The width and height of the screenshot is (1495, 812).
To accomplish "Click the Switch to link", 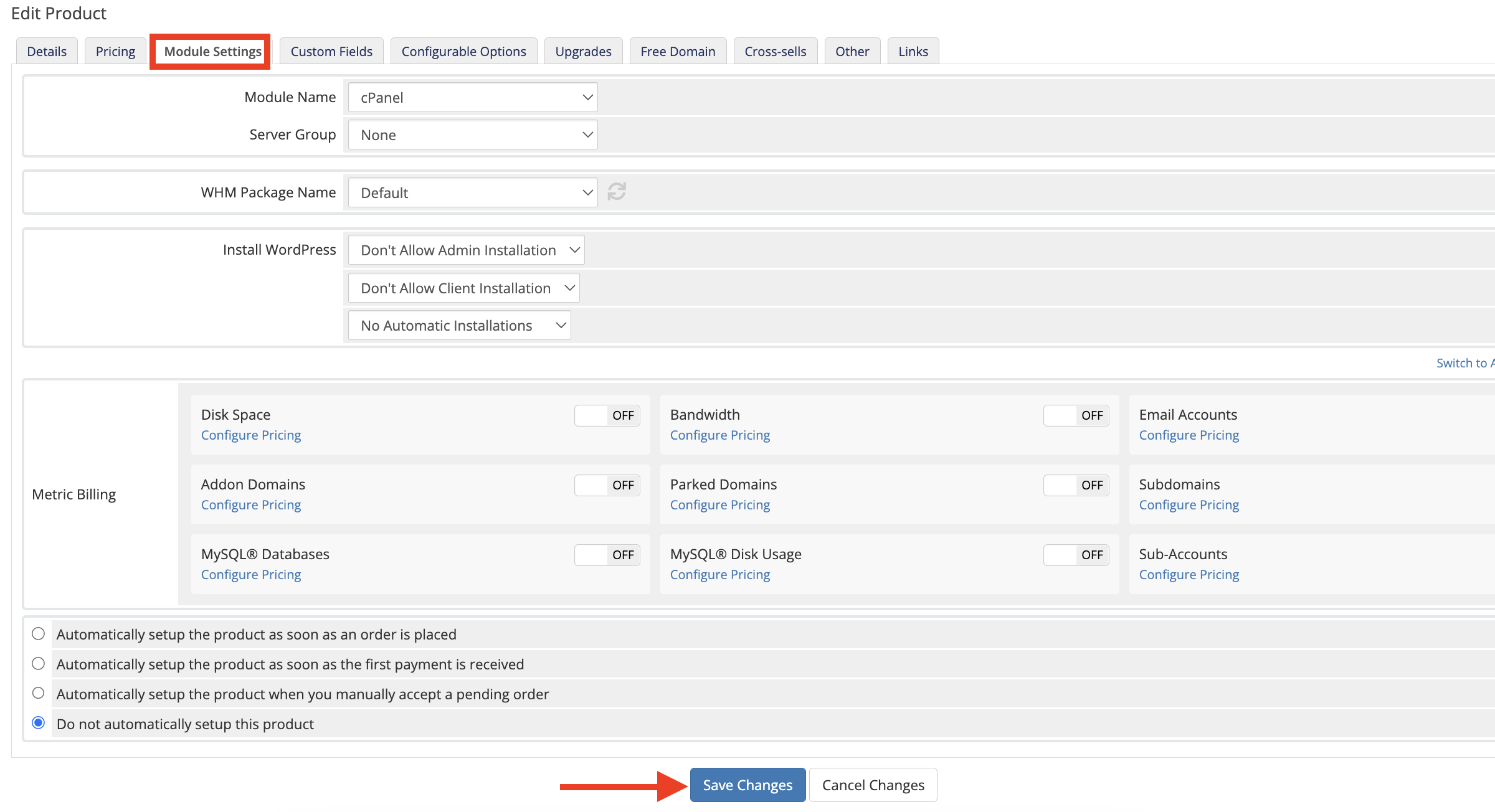I will tap(1465, 363).
